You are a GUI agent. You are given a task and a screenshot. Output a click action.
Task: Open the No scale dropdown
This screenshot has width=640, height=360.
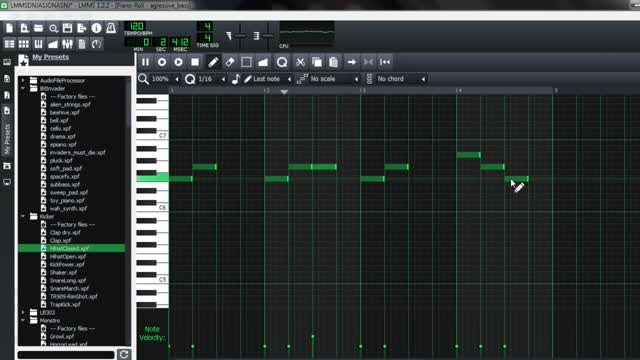pyautogui.click(x=334, y=79)
